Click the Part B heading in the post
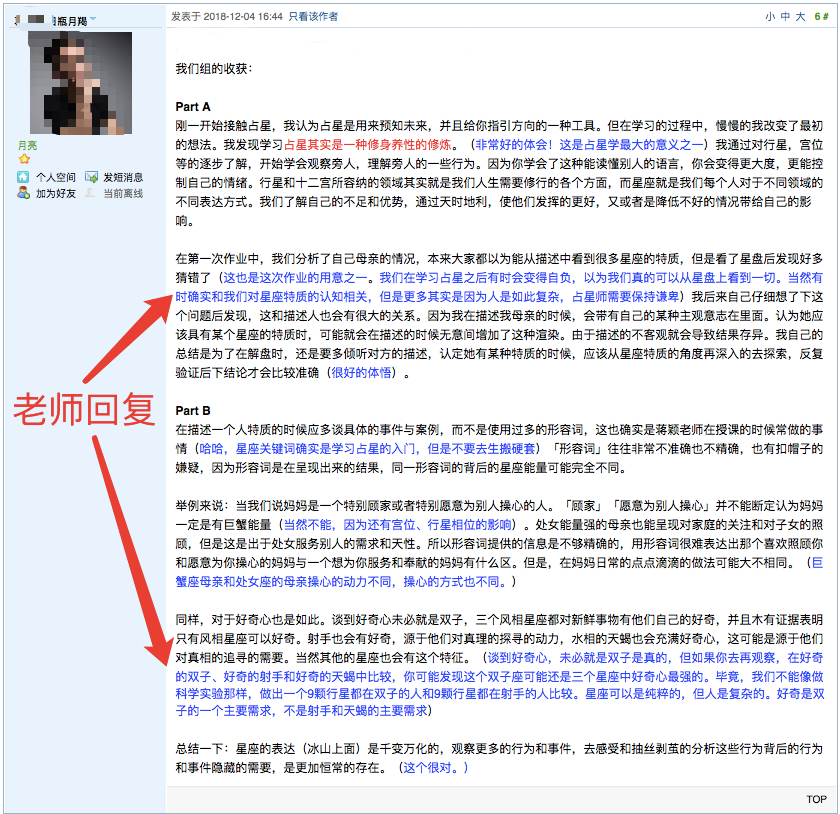 coord(193,410)
